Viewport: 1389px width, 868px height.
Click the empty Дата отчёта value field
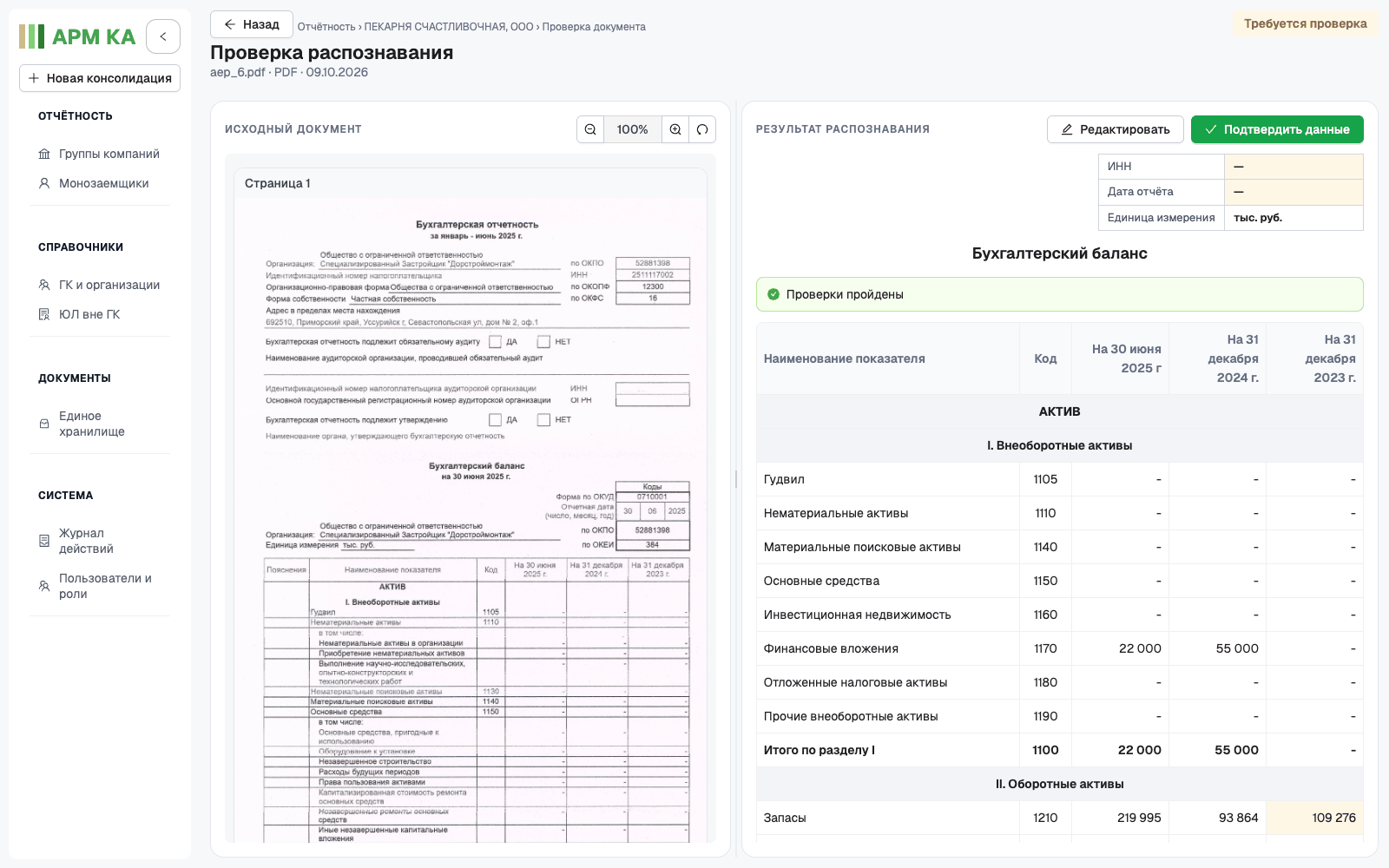(1294, 192)
